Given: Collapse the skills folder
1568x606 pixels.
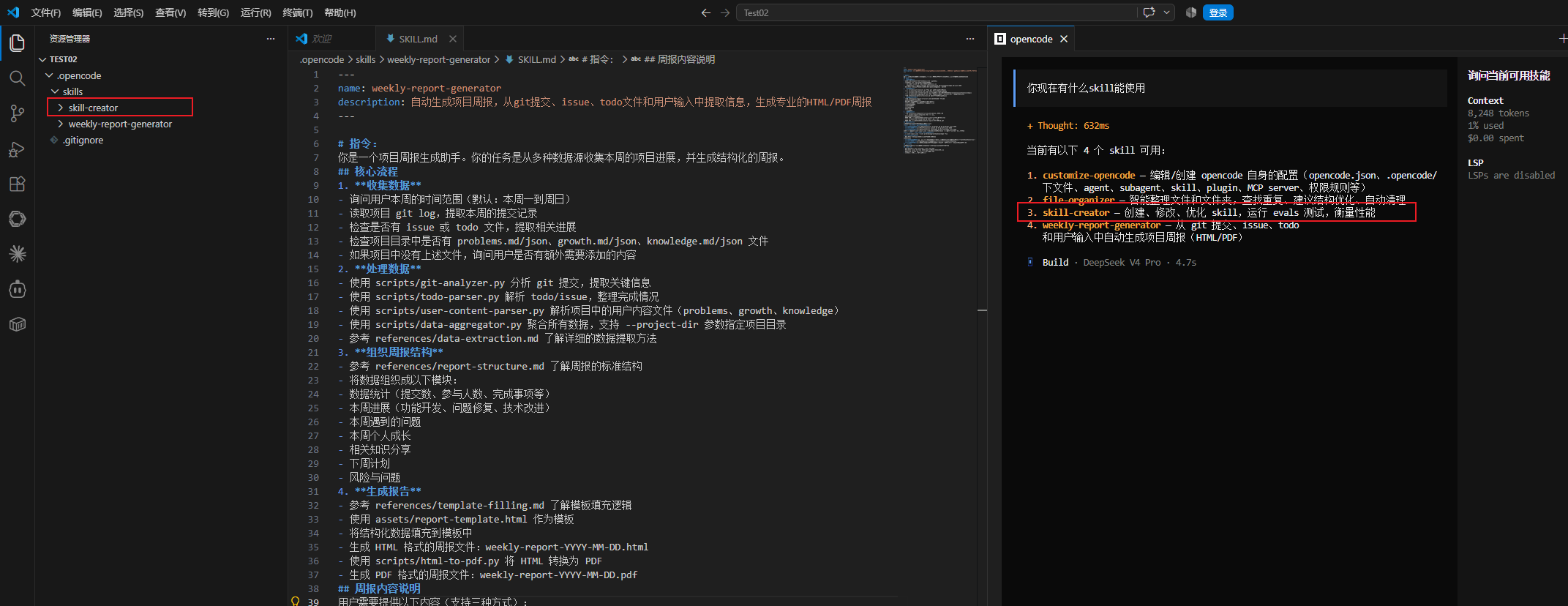Looking at the screenshot, I should (55, 91).
